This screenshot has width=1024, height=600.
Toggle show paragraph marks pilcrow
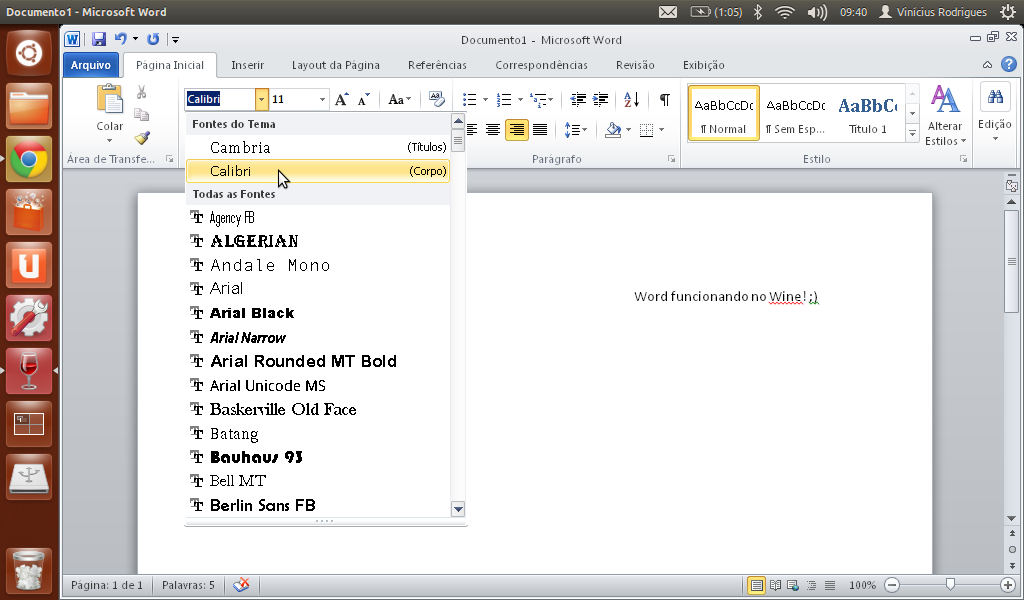(664, 99)
